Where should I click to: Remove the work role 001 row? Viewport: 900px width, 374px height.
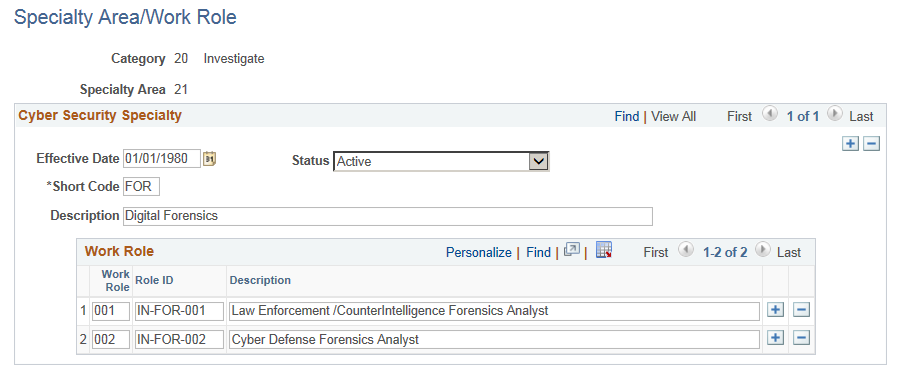(801, 310)
